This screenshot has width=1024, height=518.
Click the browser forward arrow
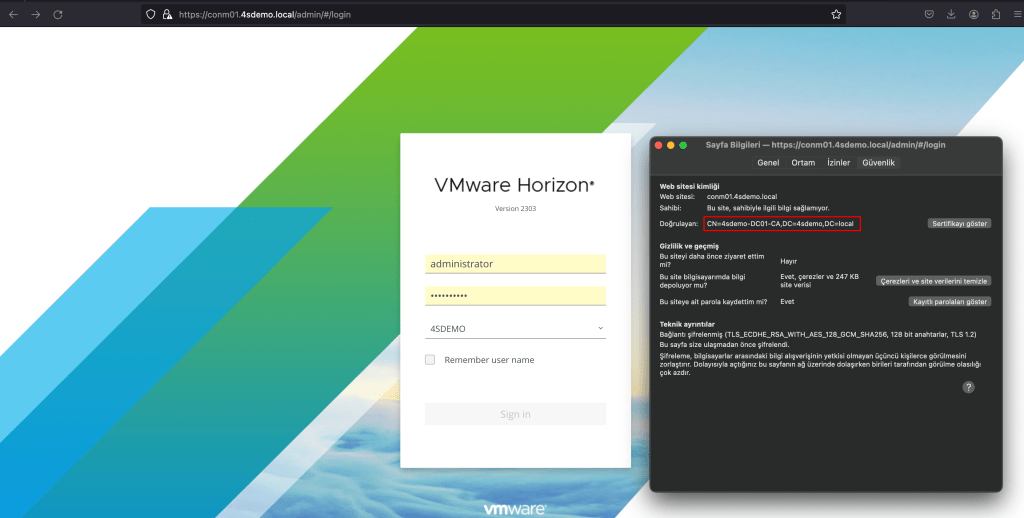(35, 15)
